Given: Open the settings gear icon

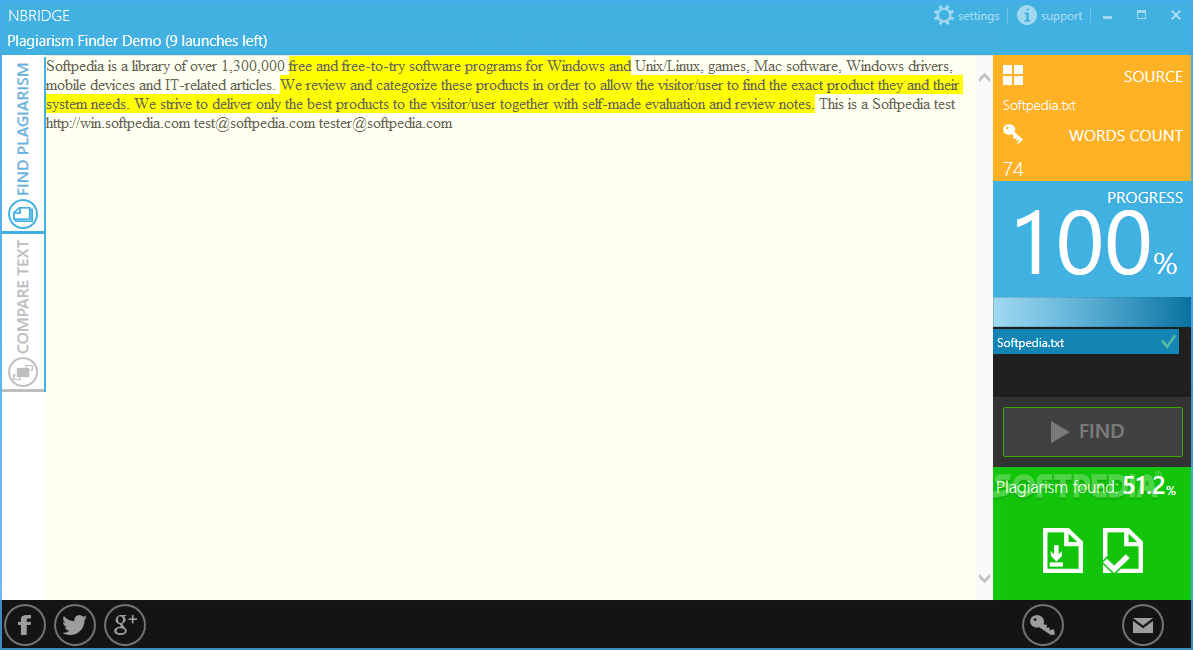Looking at the screenshot, I should [943, 15].
